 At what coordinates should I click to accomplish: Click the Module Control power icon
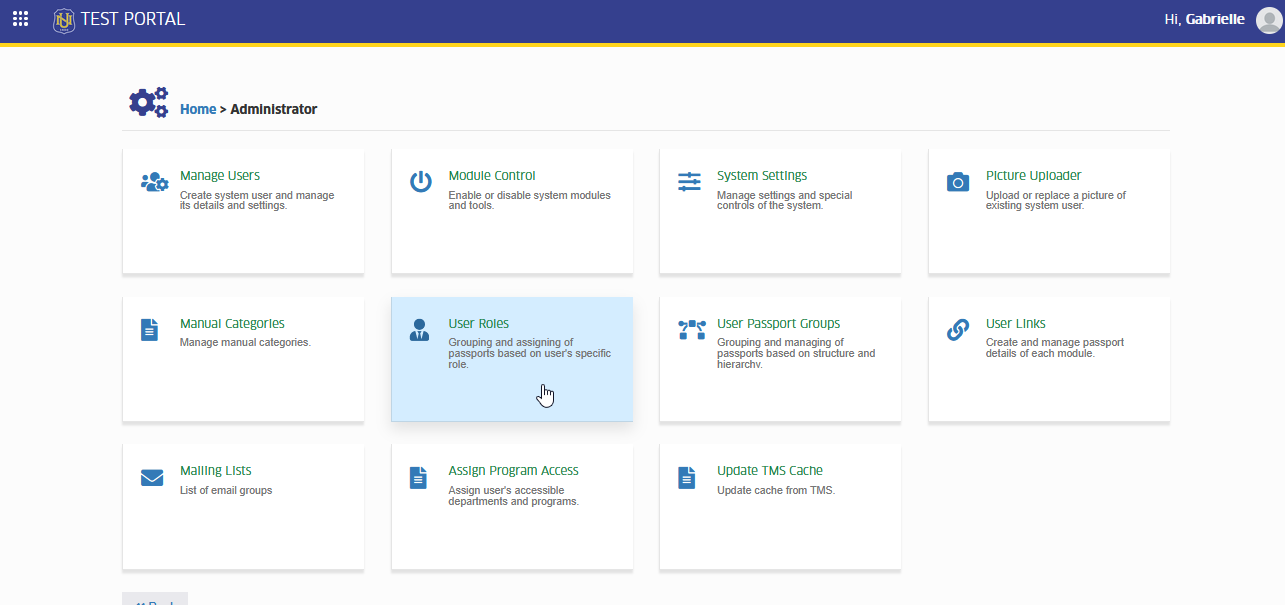pos(421,181)
